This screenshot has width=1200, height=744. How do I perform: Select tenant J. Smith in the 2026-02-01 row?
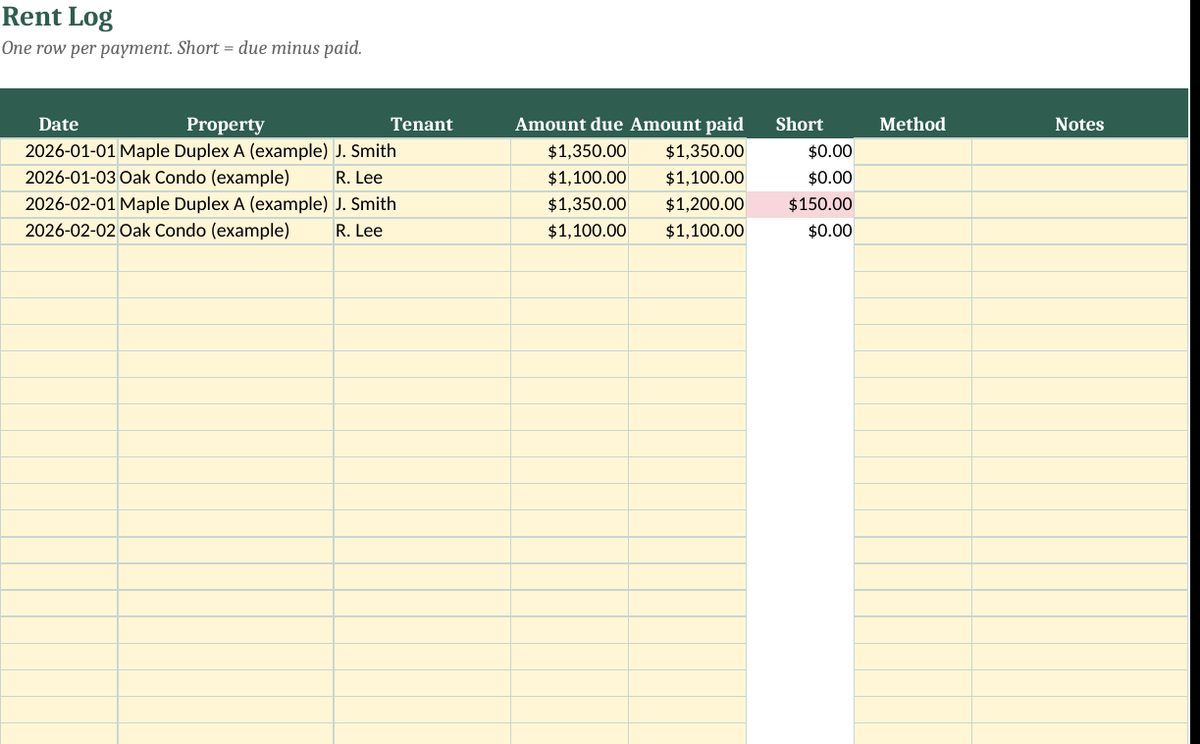coord(422,204)
